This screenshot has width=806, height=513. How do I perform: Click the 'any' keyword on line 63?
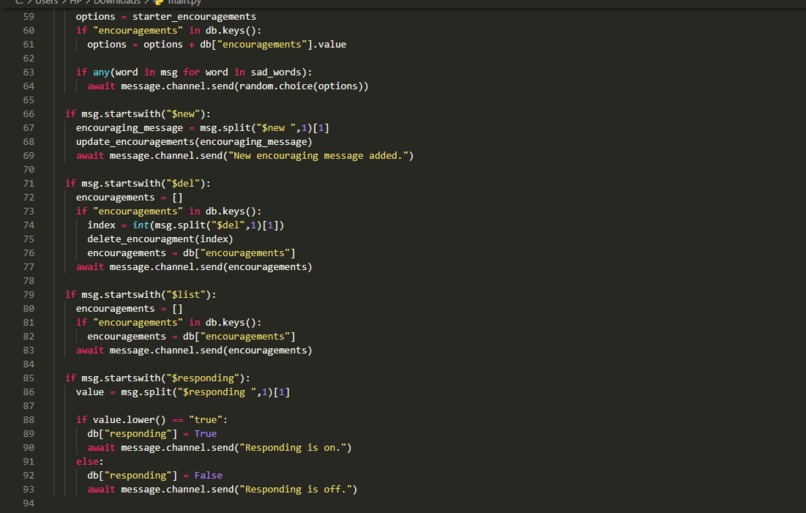[101, 72]
